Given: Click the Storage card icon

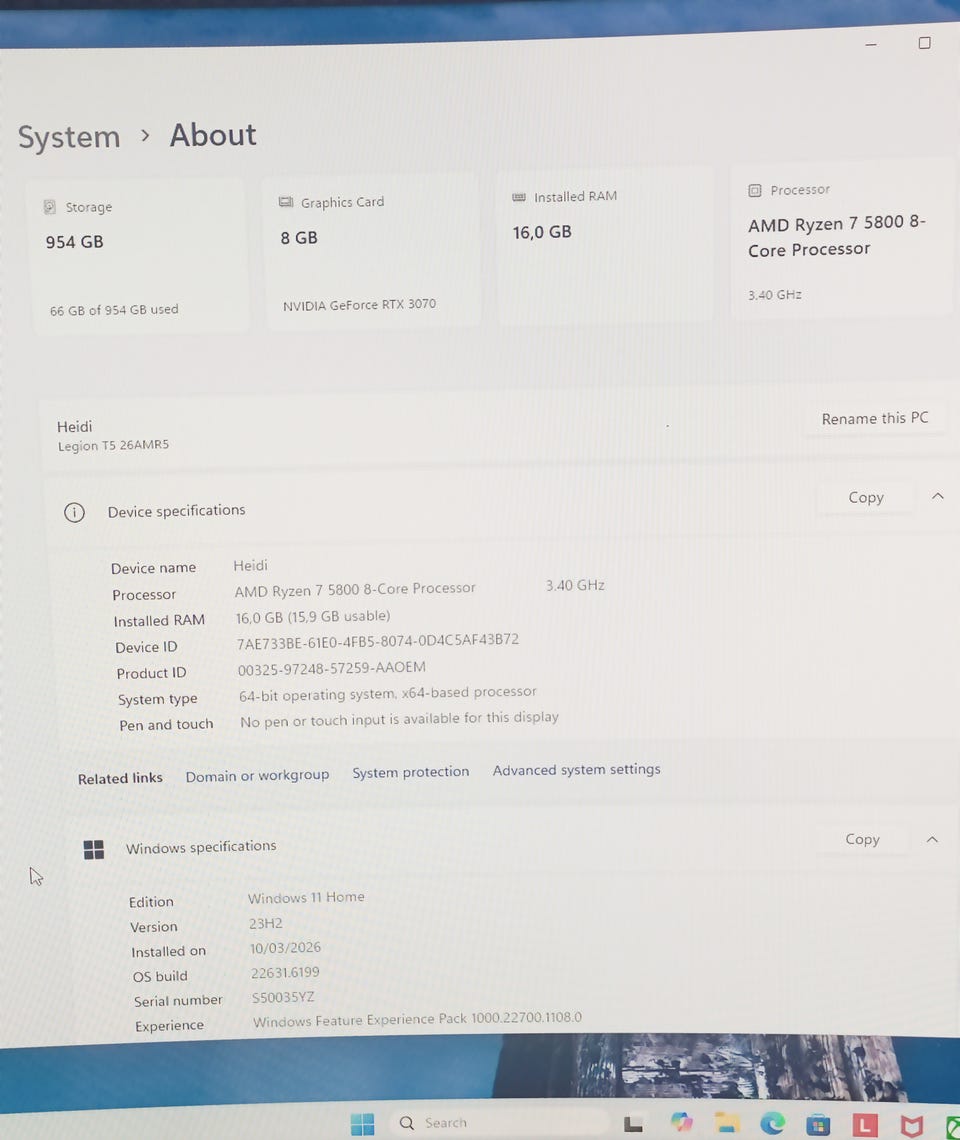Looking at the screenshot, I should (x=49, y=207).
